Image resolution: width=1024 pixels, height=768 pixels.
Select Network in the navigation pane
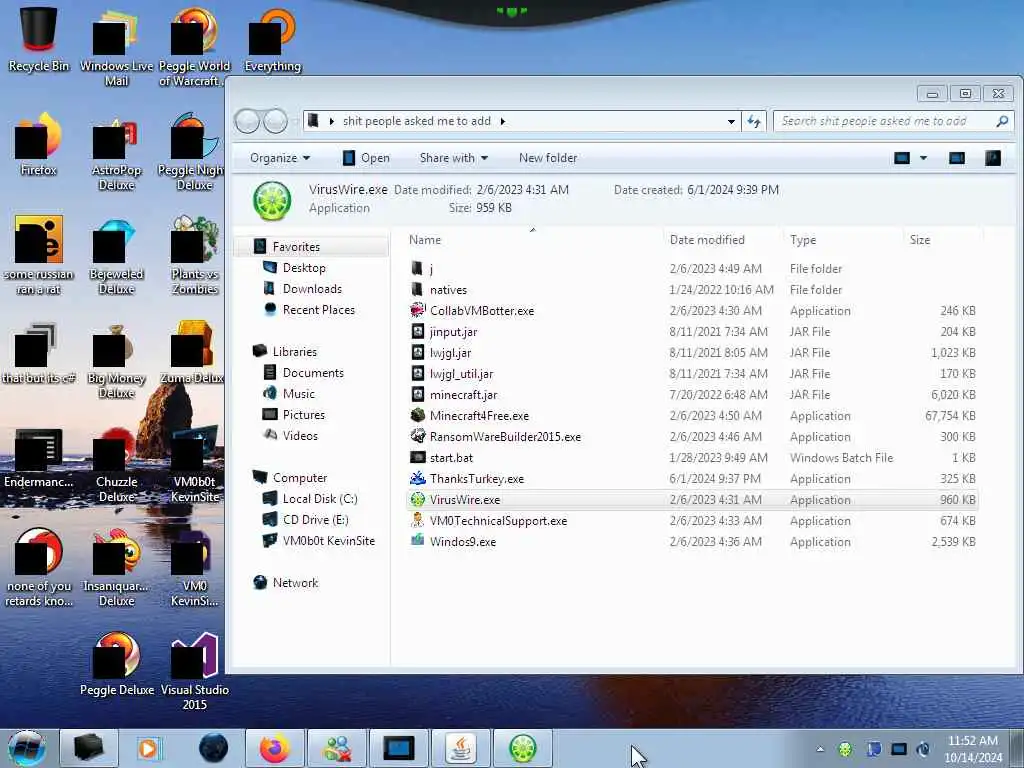click(295, 583)
